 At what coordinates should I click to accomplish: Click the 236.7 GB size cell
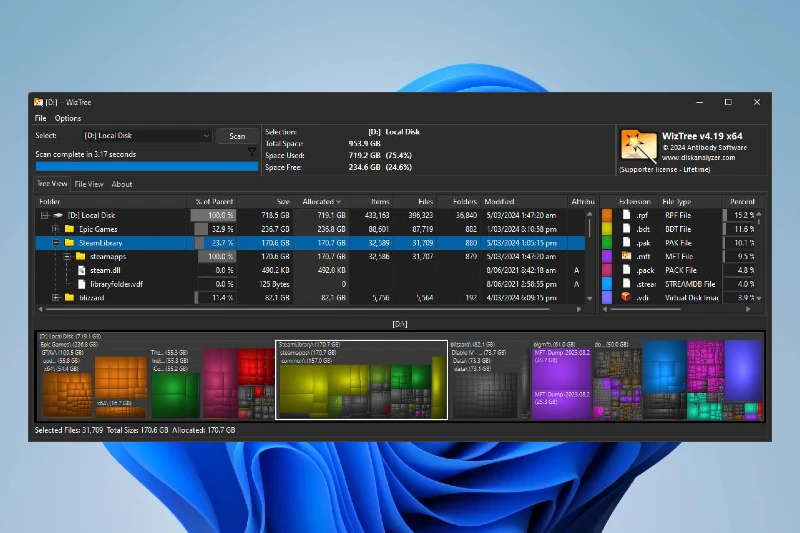tap(275, 229)
